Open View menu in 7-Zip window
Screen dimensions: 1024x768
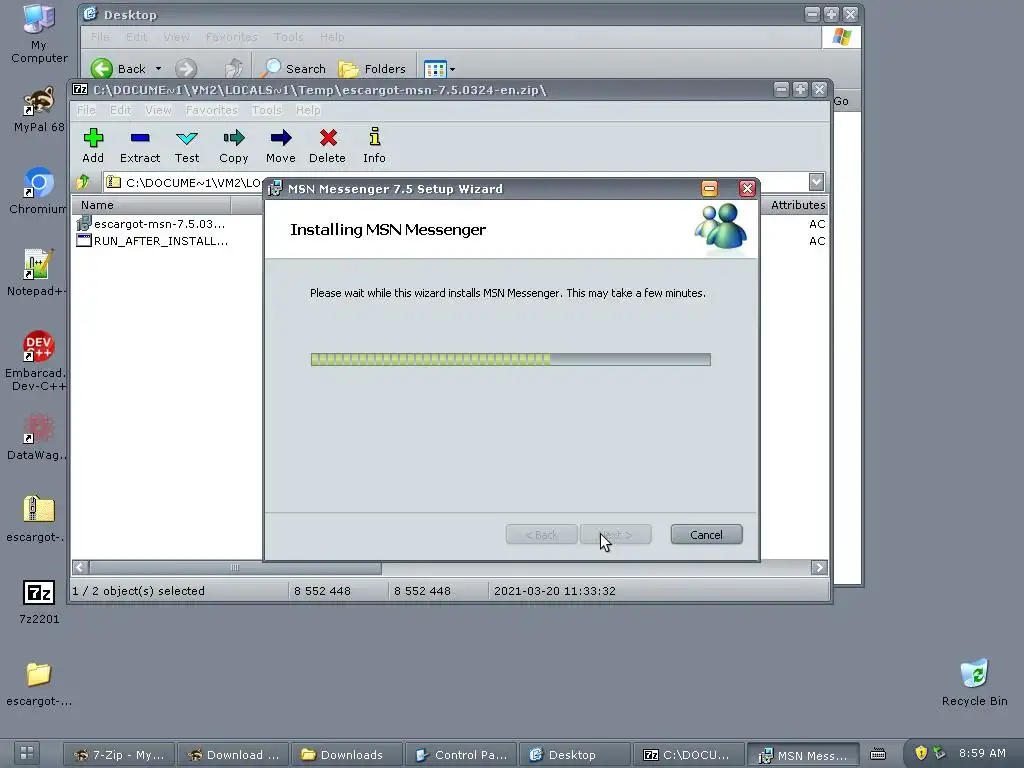(158, 110)
